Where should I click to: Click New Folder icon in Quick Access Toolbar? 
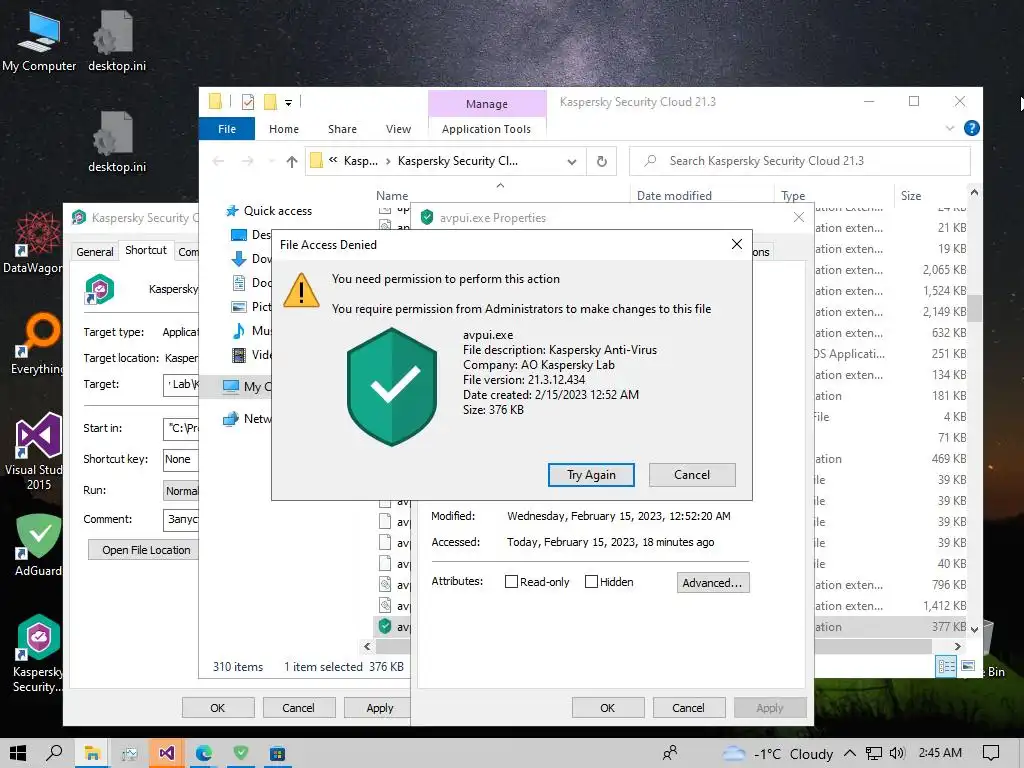pos(270,102)
